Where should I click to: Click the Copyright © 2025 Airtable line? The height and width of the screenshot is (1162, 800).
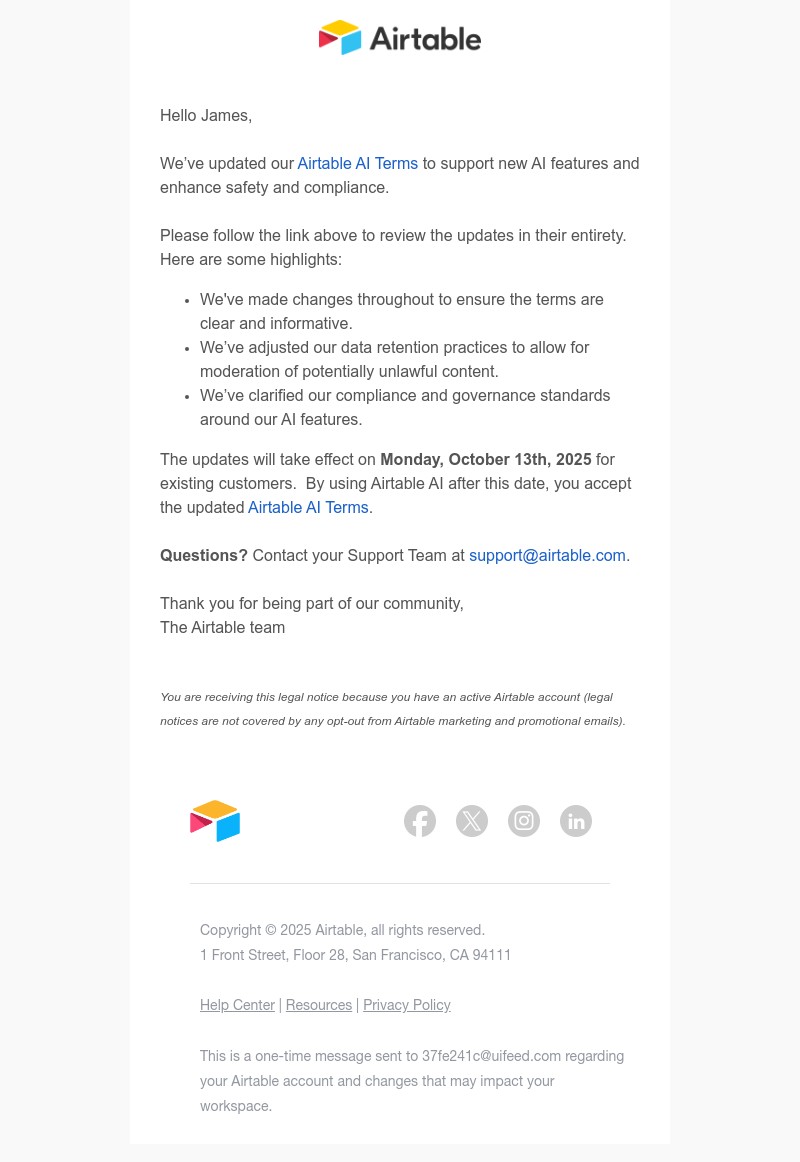coord(342,931)
